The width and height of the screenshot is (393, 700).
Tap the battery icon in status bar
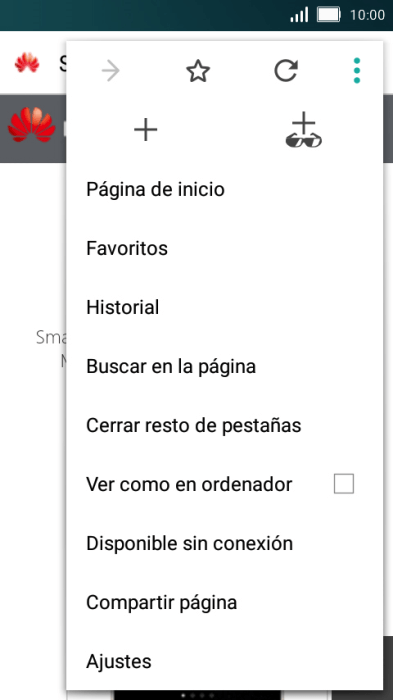329,15
